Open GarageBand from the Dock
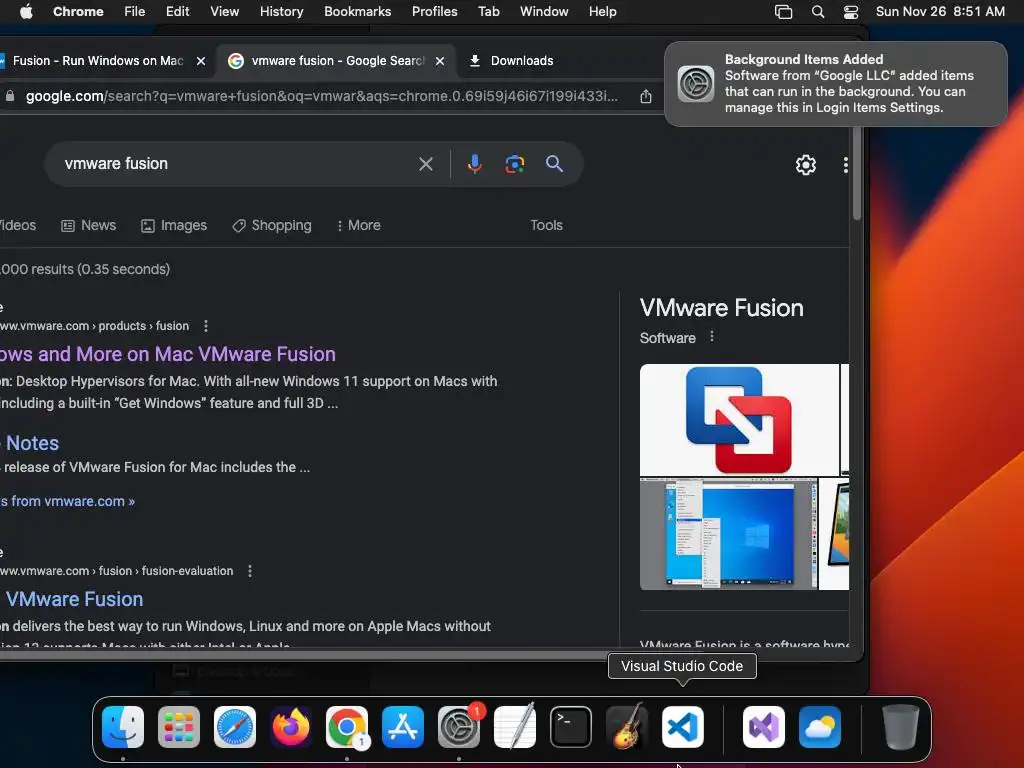This screenshot has height=768, width=1024. [x=627, y=727]
